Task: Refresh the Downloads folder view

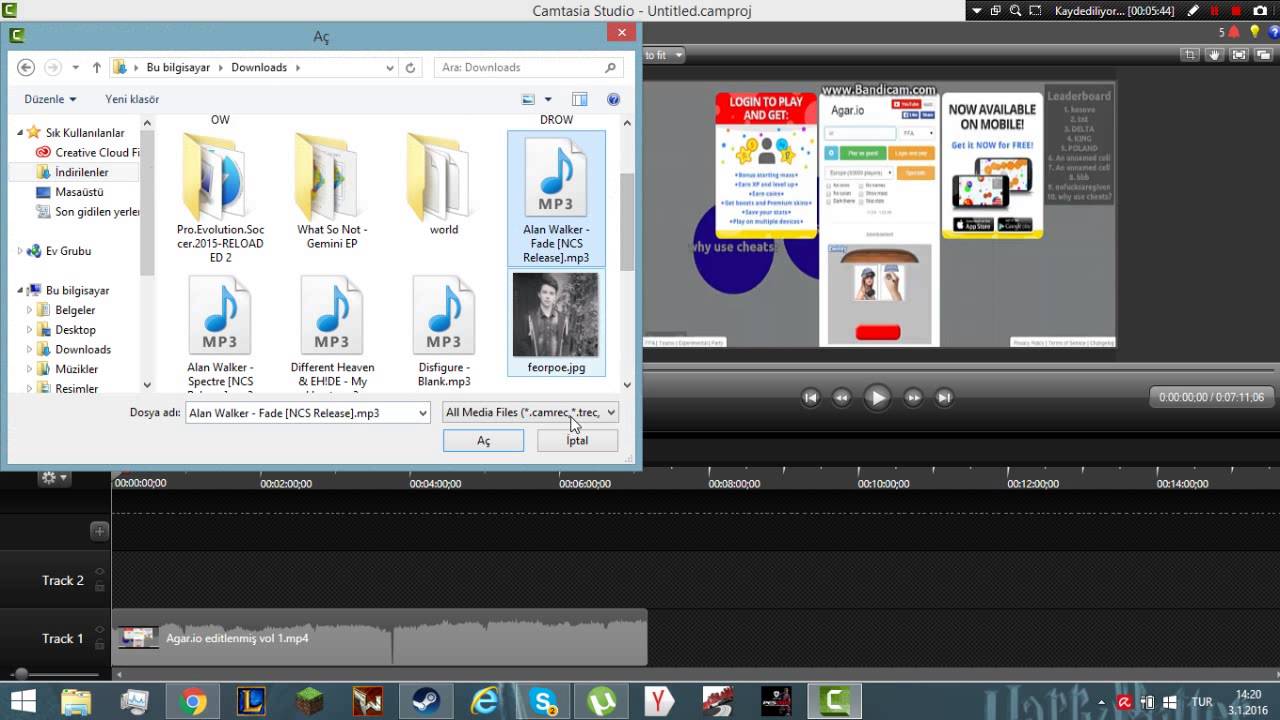Action: pos(410,67)
